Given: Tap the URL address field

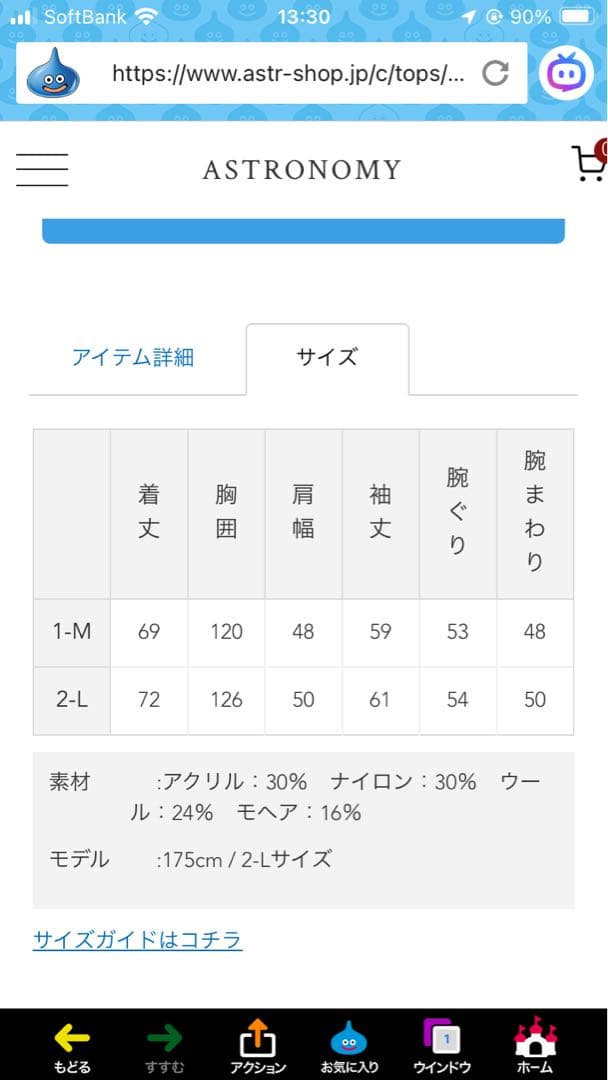Looking at the screenshot, I should click(288, 73).
